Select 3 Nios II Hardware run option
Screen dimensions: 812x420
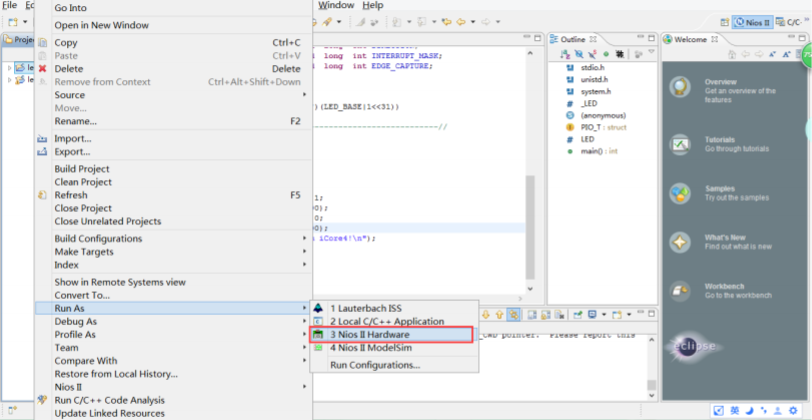point(370,334)
